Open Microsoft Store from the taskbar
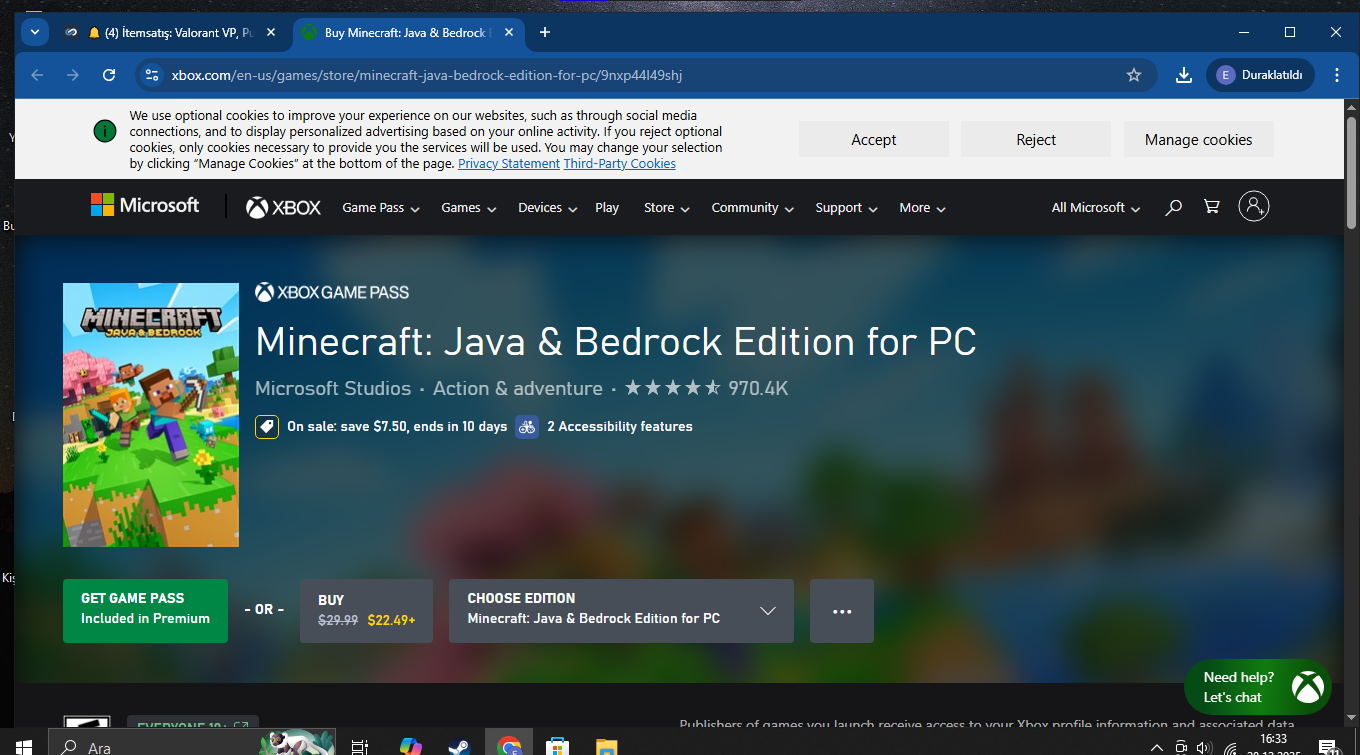 [x=558, y=747]
